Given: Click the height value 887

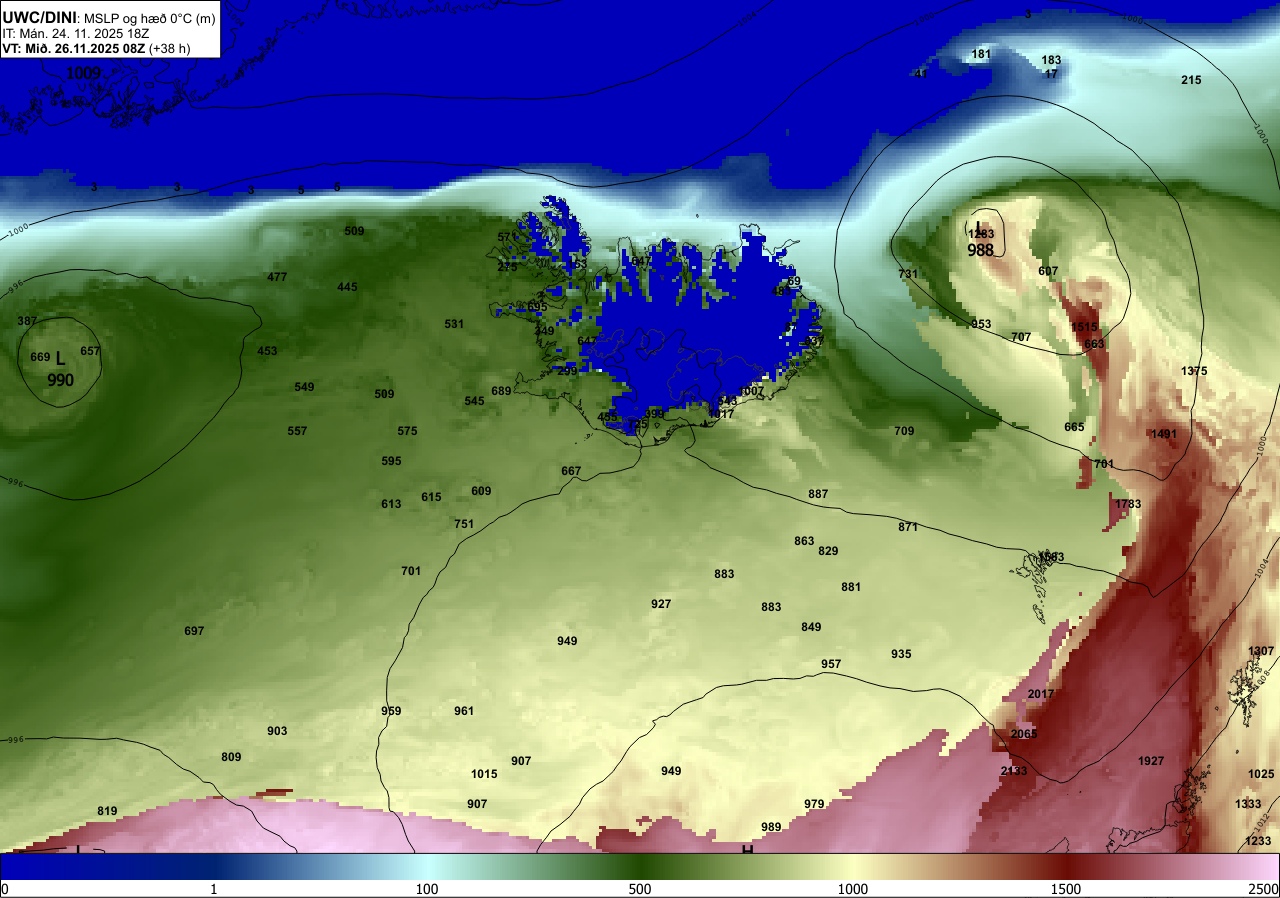Looking at the screenshot, I should [x=818, y=494].
